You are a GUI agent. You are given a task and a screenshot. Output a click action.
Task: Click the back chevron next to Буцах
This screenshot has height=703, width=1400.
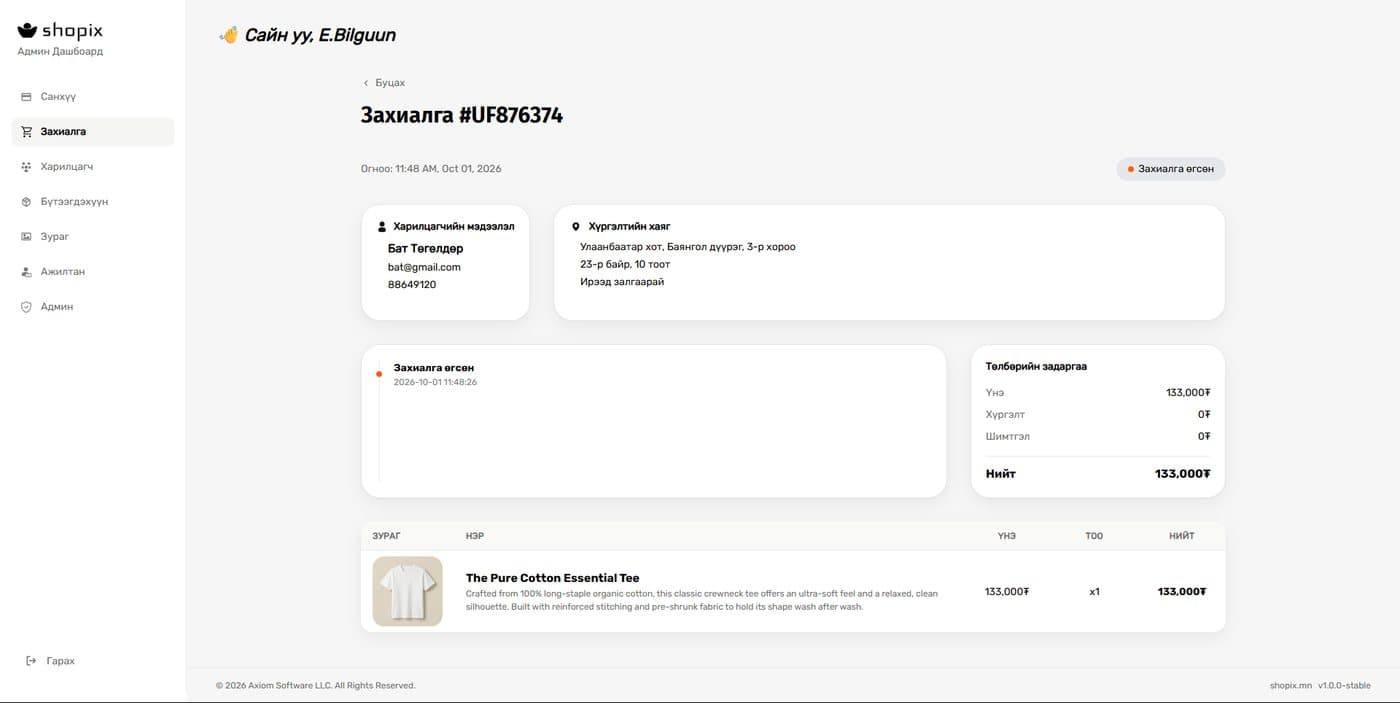(366, 83)
